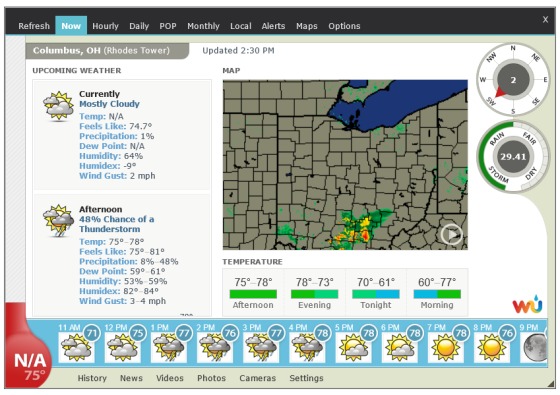The height and width of the screenshot is (395, 560).
Task: Open the Cameras link
Action: click(x=258, y=378)
